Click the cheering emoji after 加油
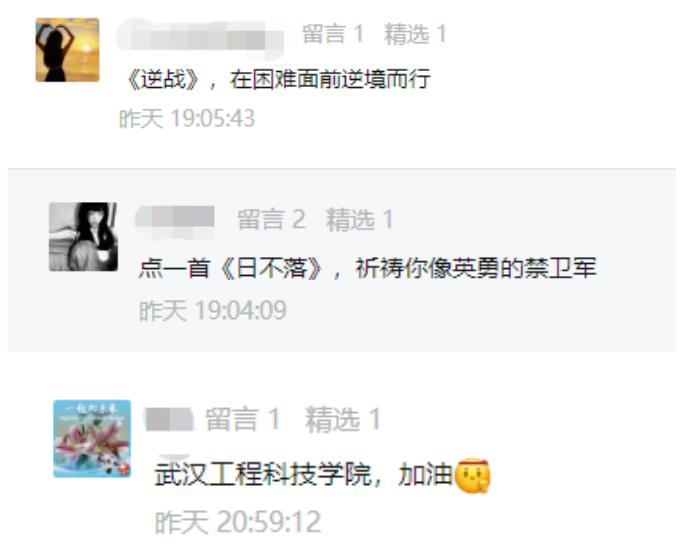Image resolution: width=682 pixels, height=555 pixels. pyautogui.click(x=472, y=475)
